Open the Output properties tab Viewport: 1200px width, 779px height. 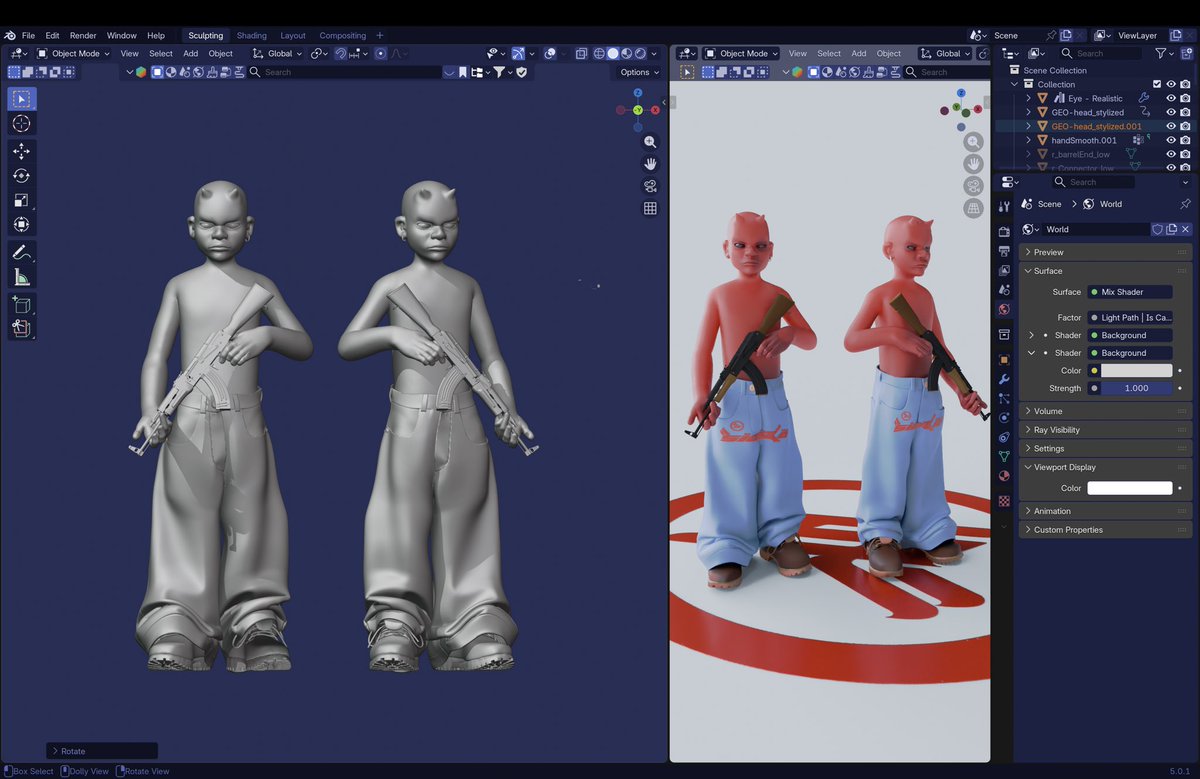click(1004, 251)
